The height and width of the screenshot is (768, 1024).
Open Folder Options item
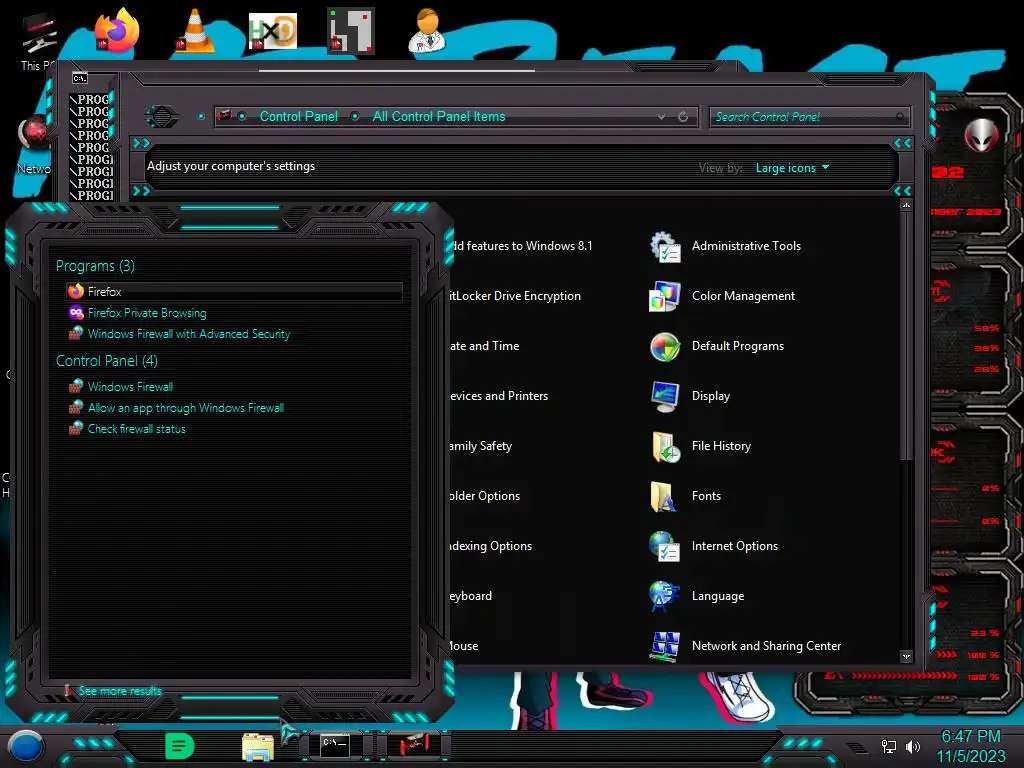pos(485,496)
